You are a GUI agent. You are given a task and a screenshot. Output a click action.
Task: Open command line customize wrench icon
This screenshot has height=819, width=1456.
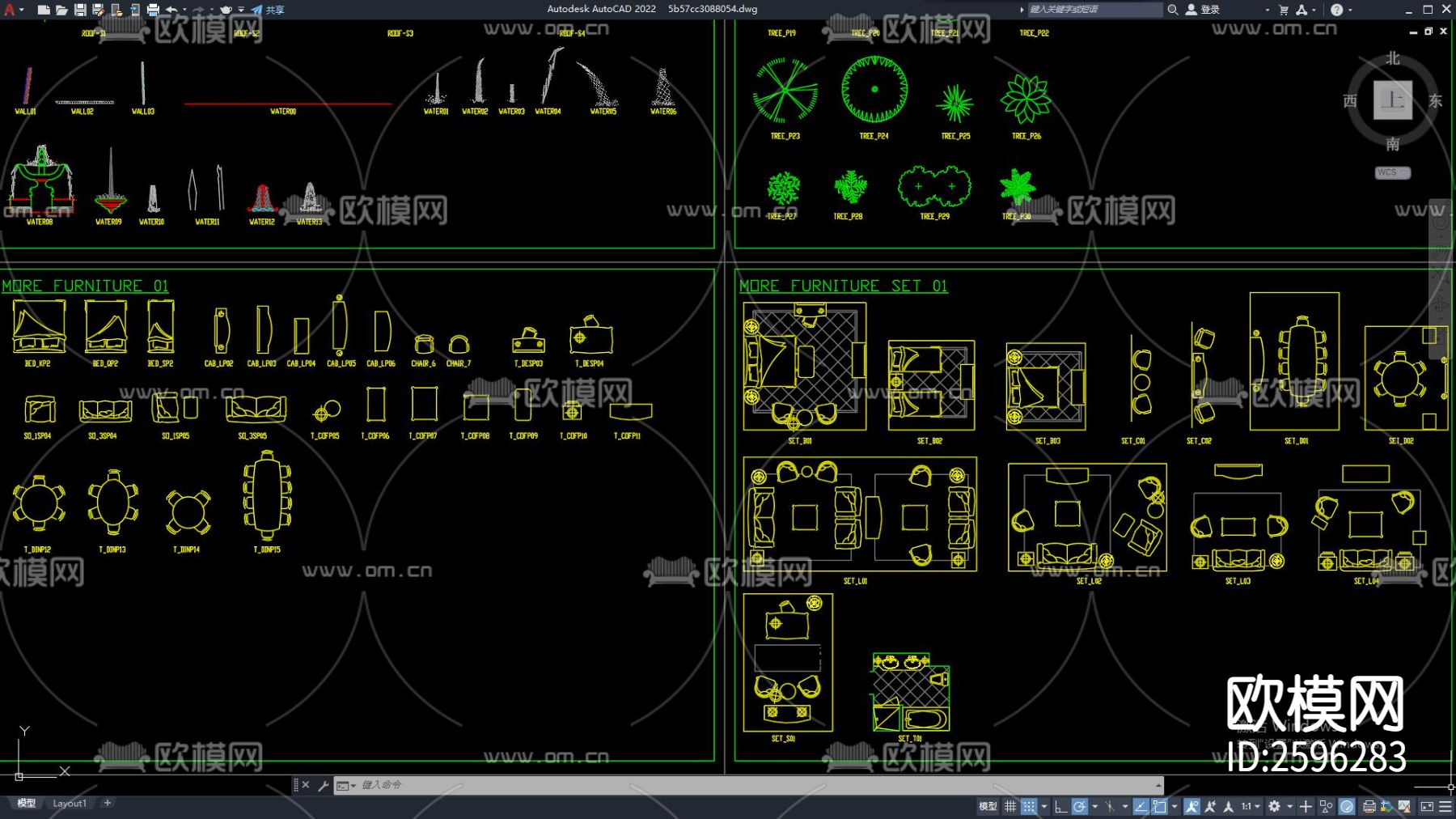pos(323,785)
